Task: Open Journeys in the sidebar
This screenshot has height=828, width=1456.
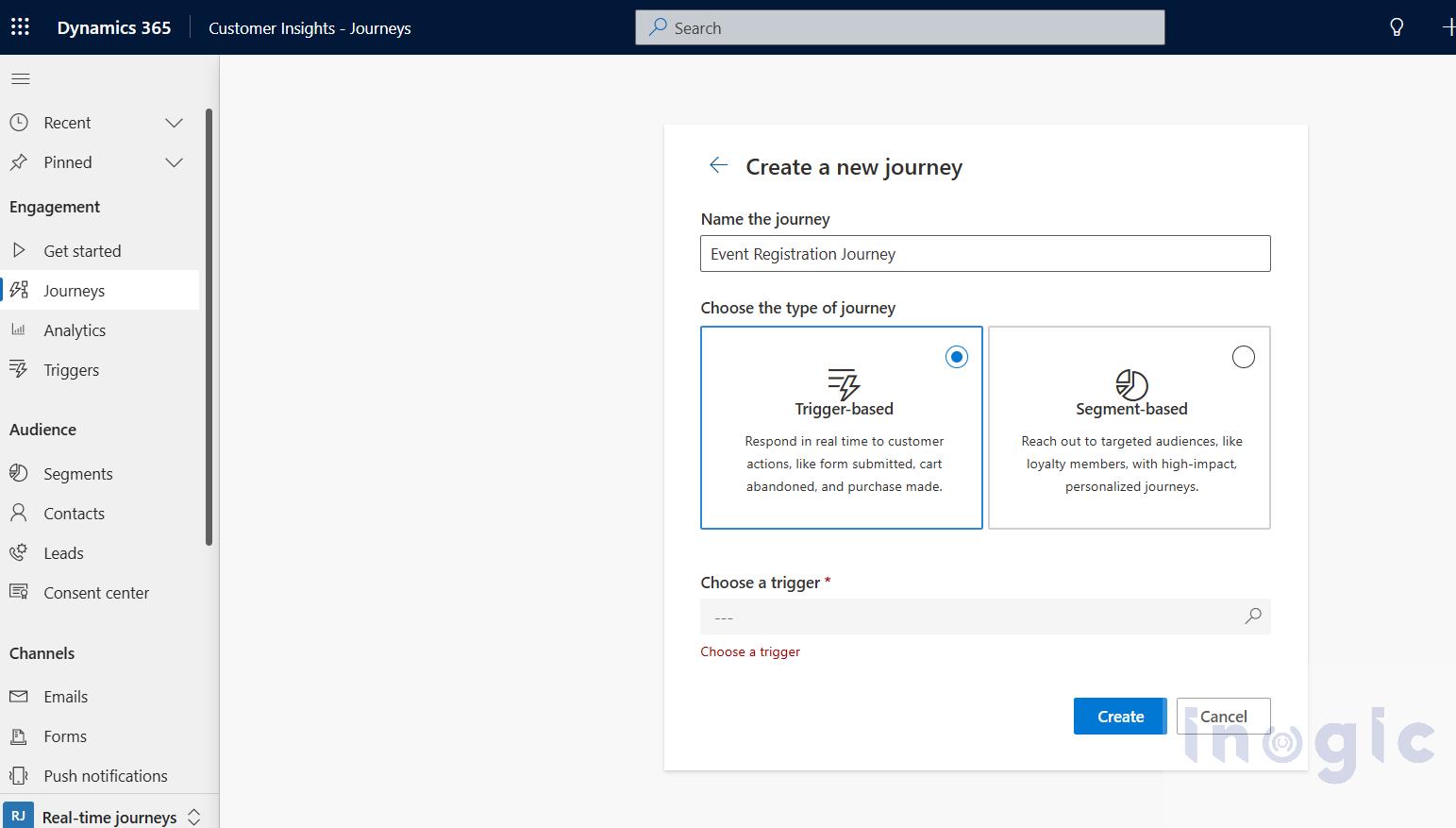Action: coord(100,290)
